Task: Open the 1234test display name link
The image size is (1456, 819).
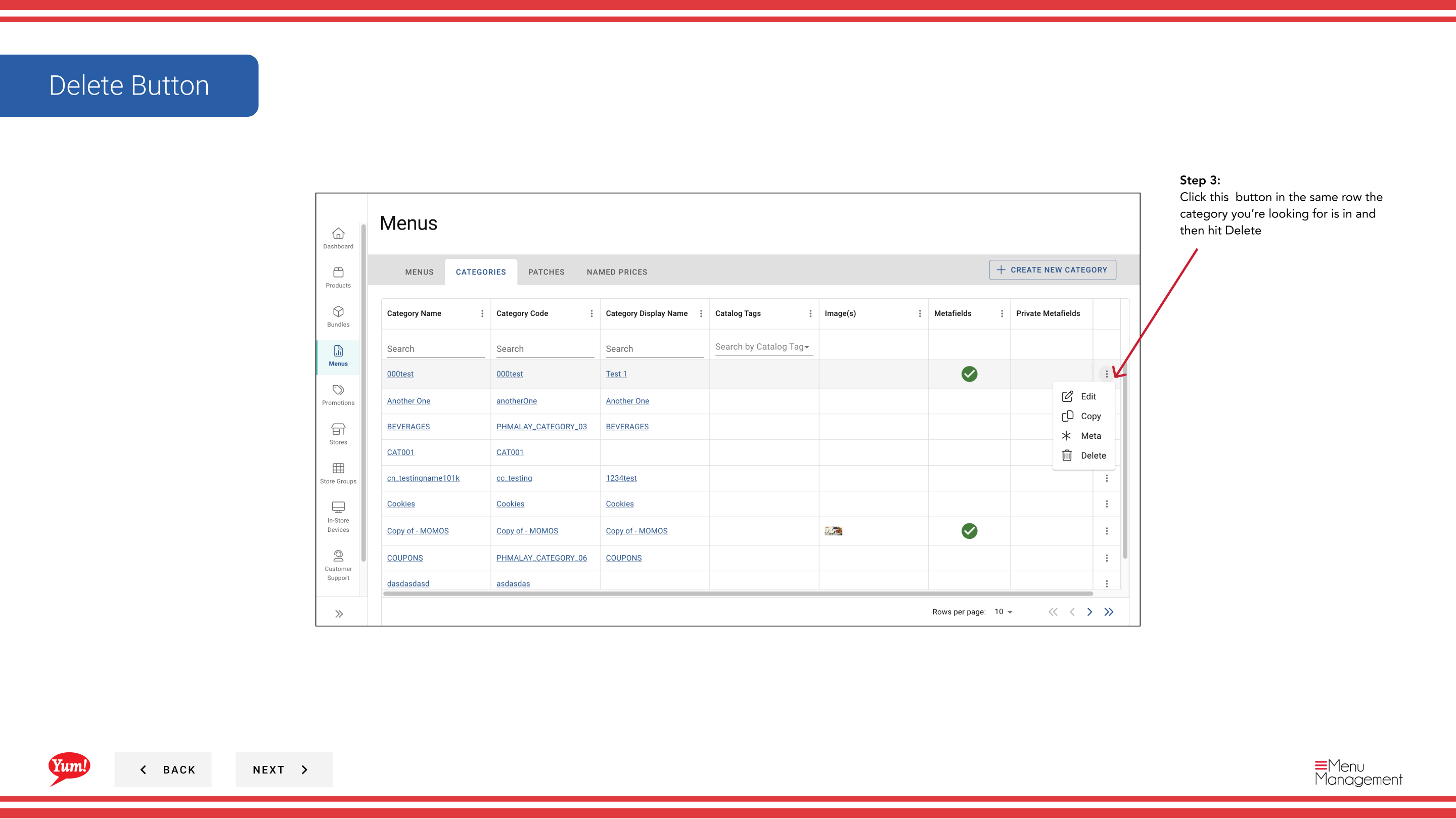Action: 621,478
